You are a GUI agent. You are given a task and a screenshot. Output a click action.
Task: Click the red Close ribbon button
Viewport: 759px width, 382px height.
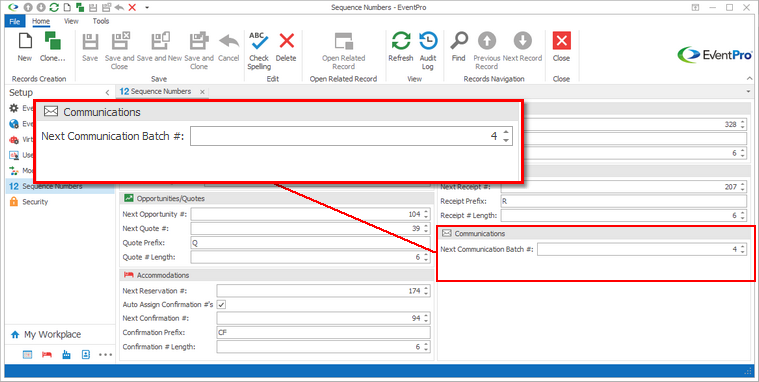pos(562,47)
